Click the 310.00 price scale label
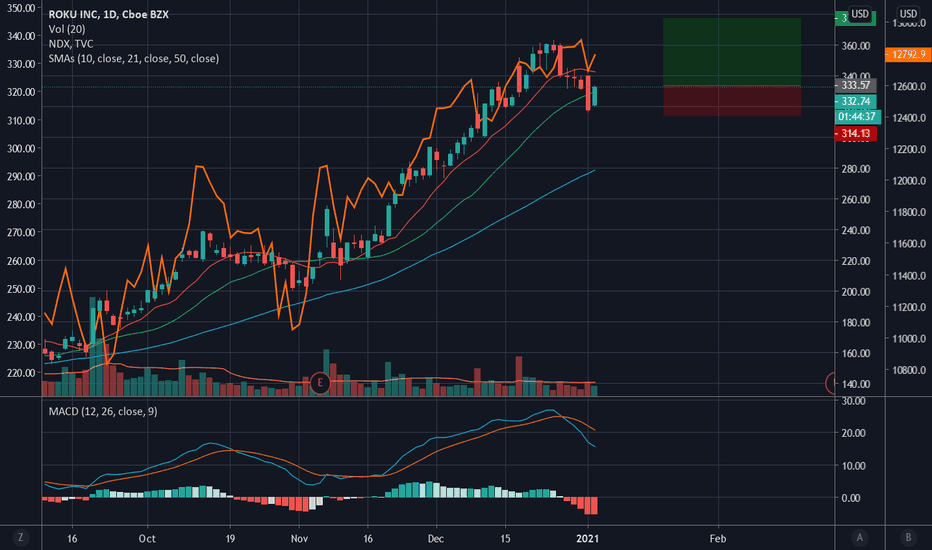This screenshot has width=932, height=550. coord(21,121)
